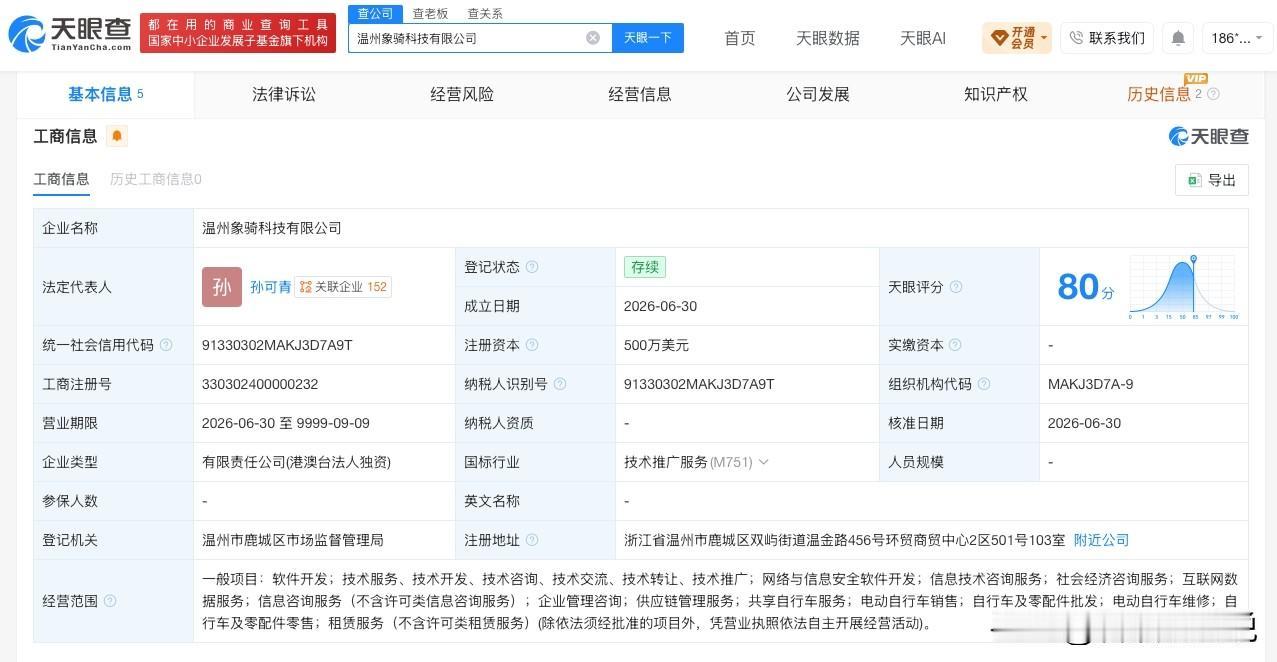Image resolution: width=1277 pixels, height=662 pixels.
Task: Select the 工商信息 sub-tab
Action: pos(61,179)
